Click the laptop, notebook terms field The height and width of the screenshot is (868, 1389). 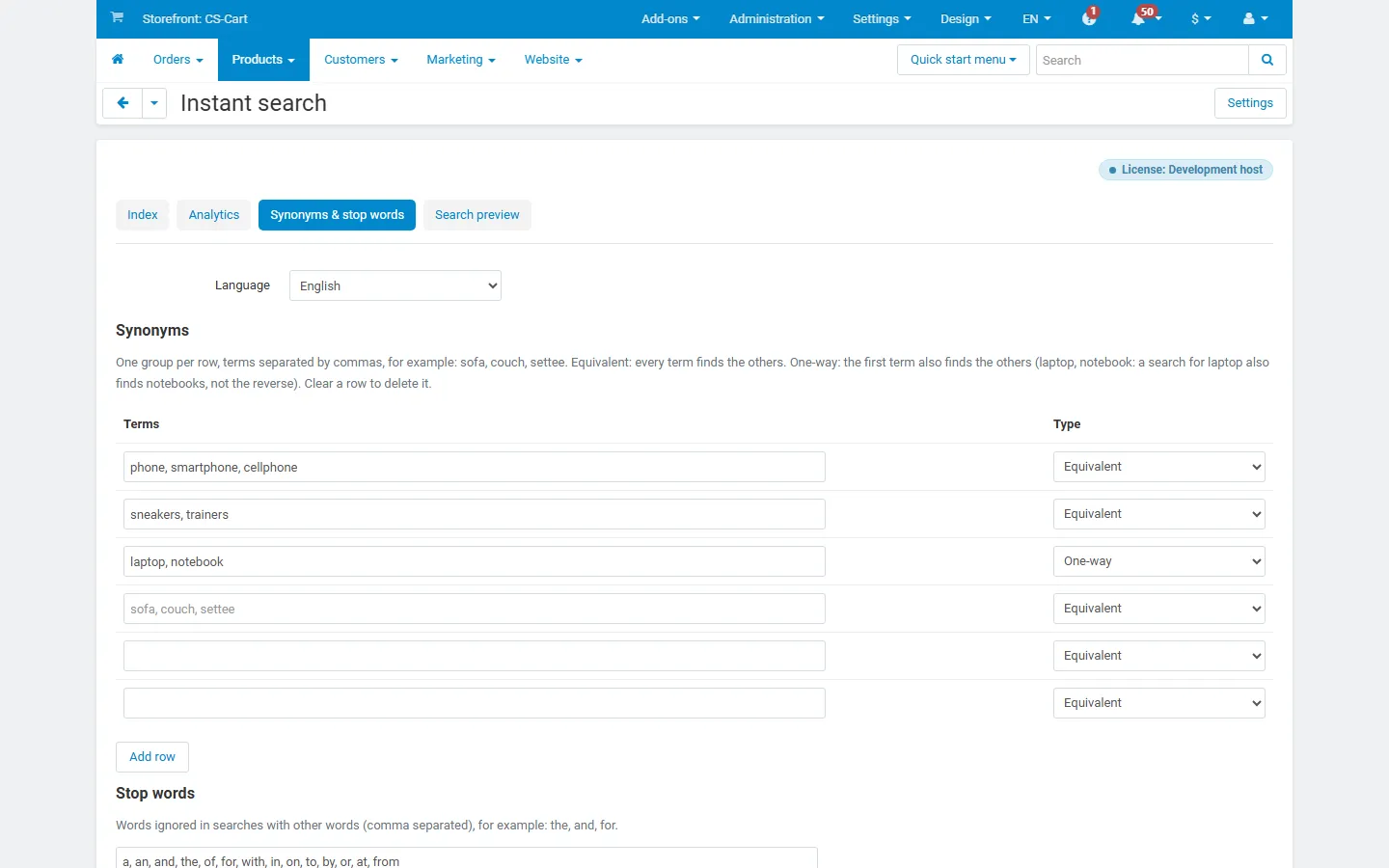(x=475, y=561)
